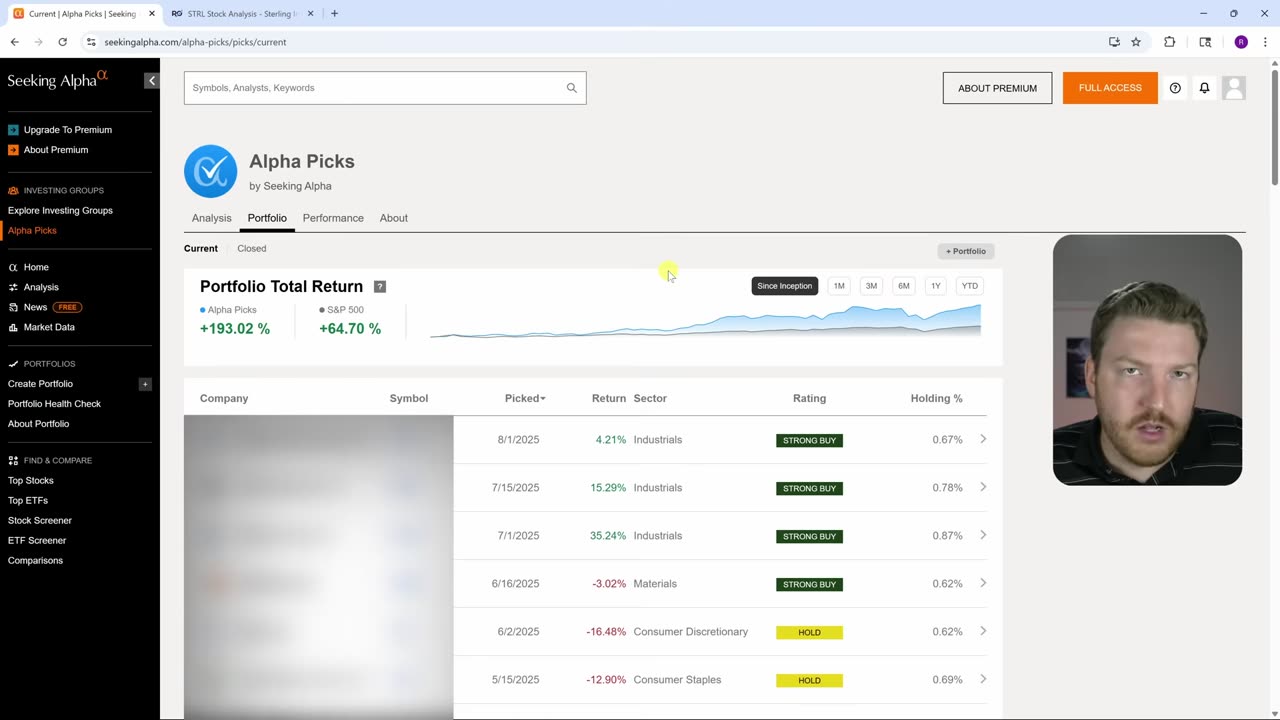1280x720 pixels.
Task: Bookmark this page with the star icon
Action: click(1136, 42)
